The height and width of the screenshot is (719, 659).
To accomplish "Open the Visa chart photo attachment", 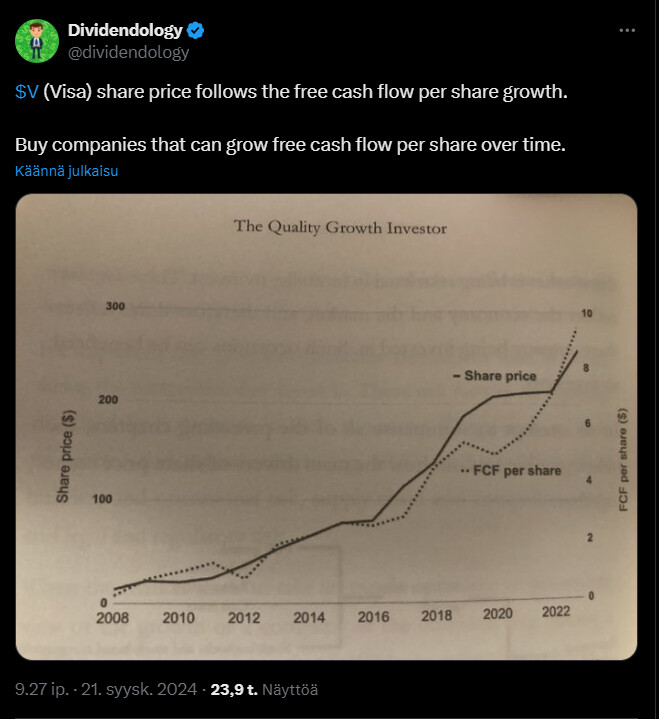I will 326,427.
